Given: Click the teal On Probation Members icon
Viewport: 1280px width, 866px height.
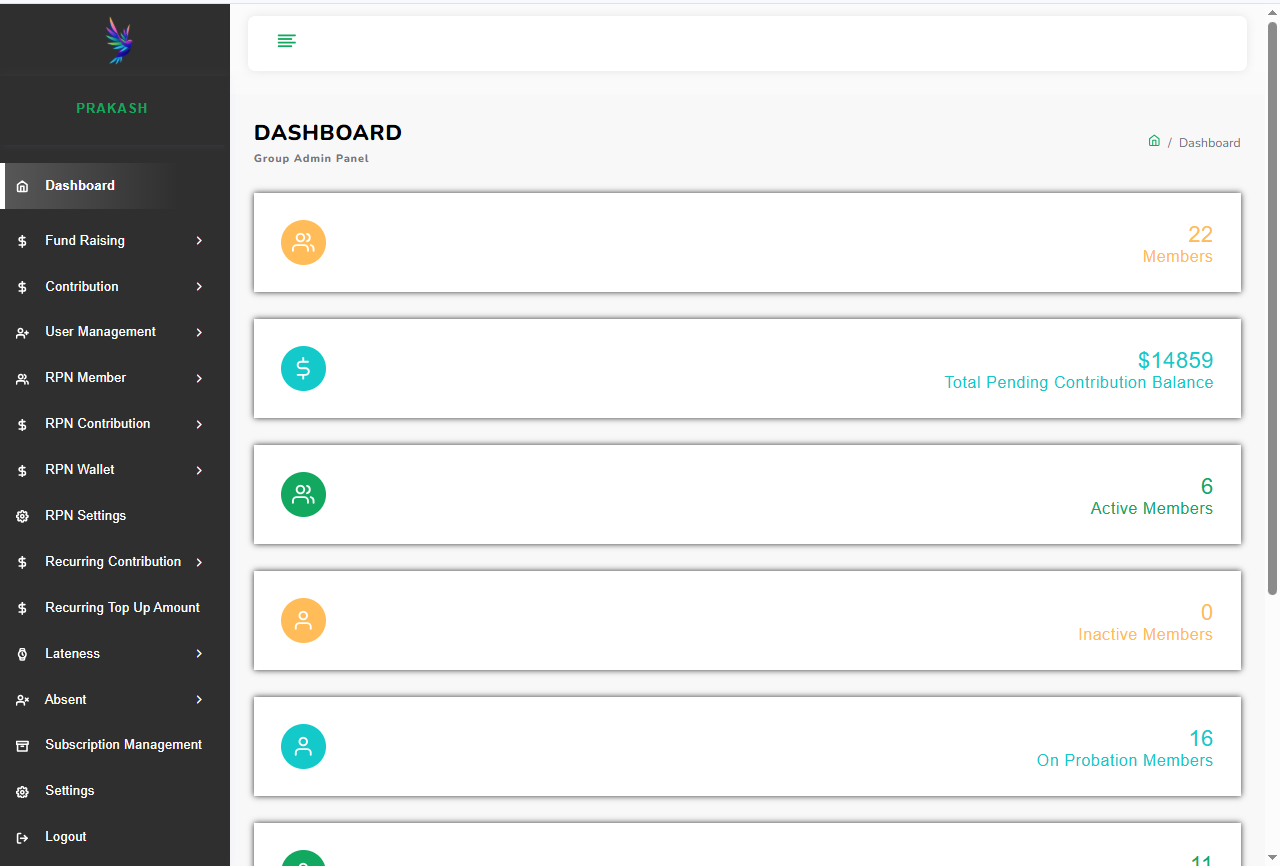Looking at the screenshot, I should click(x=303, y=746).
